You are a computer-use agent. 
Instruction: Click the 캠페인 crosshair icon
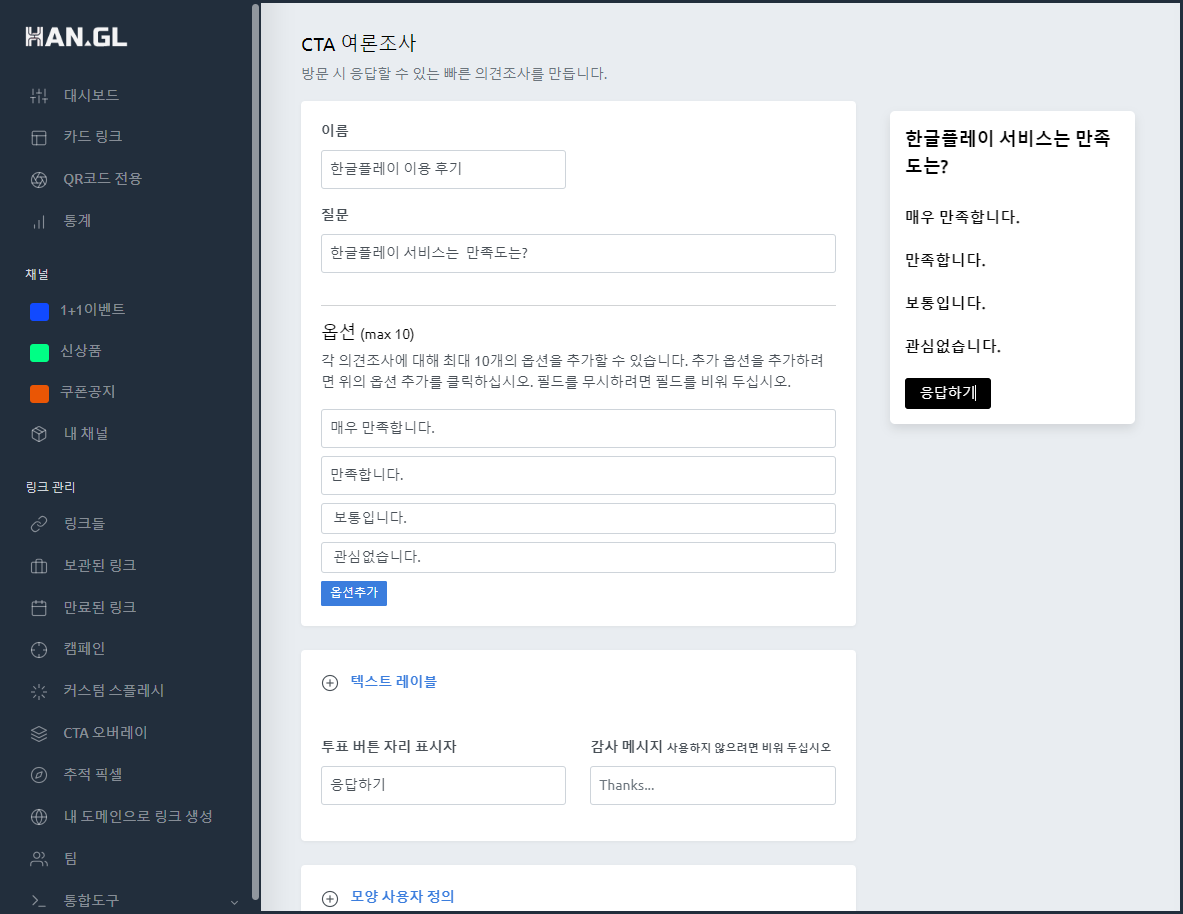pos(39,649)
